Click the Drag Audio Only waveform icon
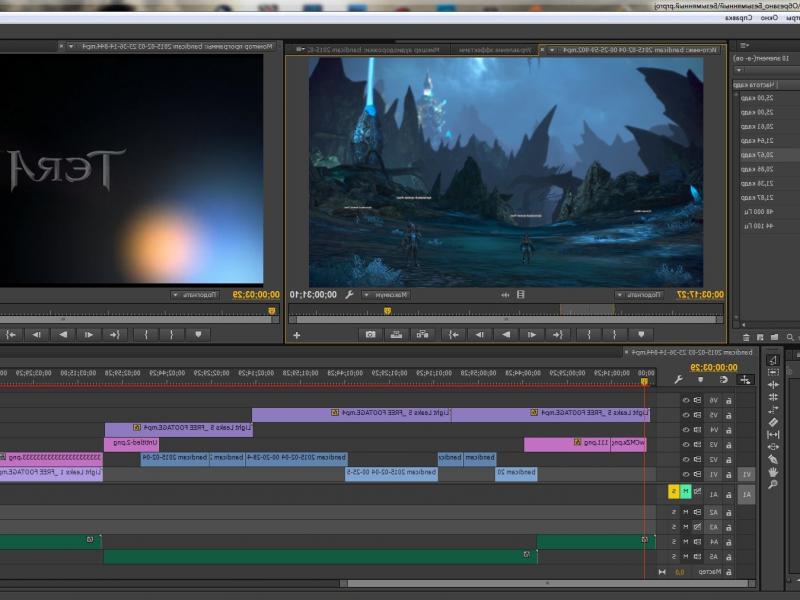Image resolution: width=800 pixels, height=600 pixels. [x=505, y=294]
